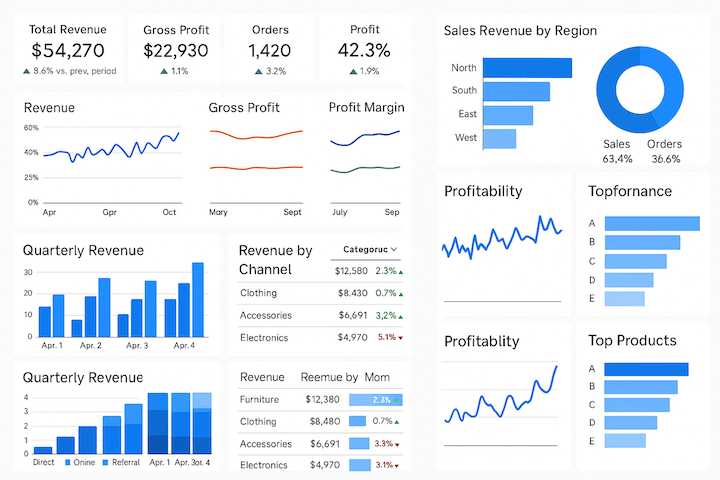Viewport: 720px width, 480px height.
Task: Click the red down arrow beside 5.1%
Action: coord(400,338)
